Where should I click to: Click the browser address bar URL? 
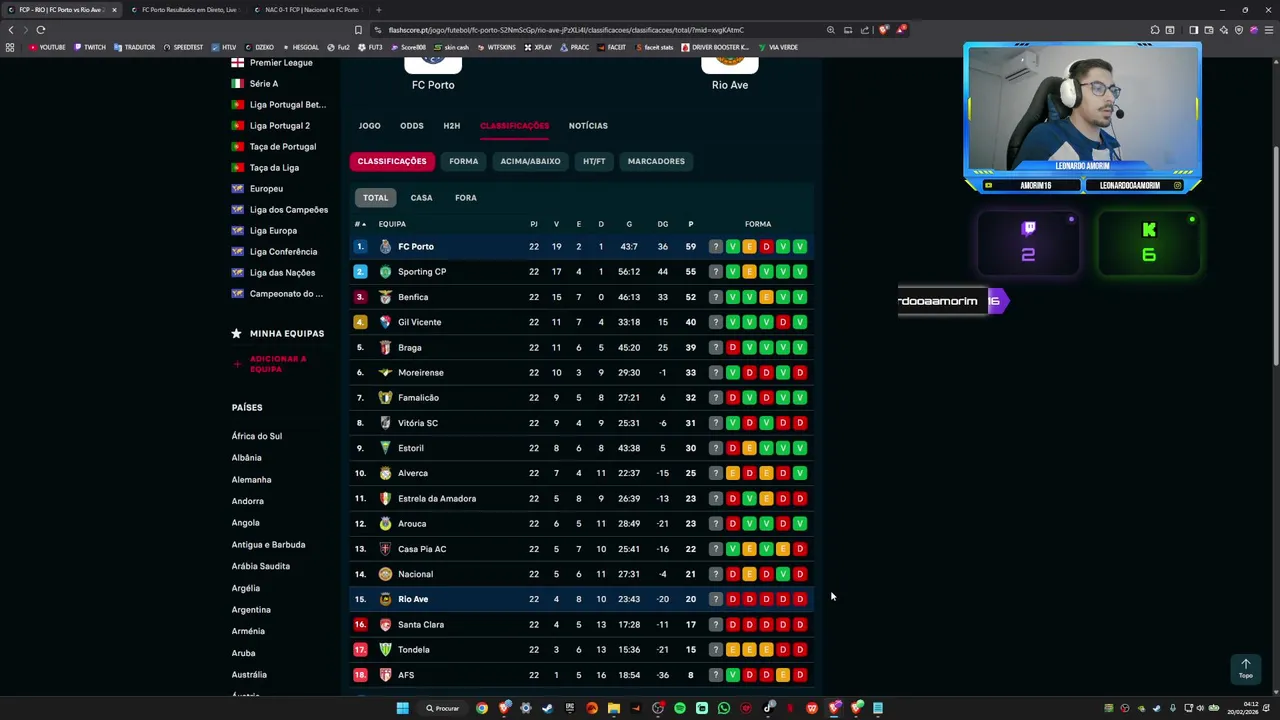coord(565,30)
